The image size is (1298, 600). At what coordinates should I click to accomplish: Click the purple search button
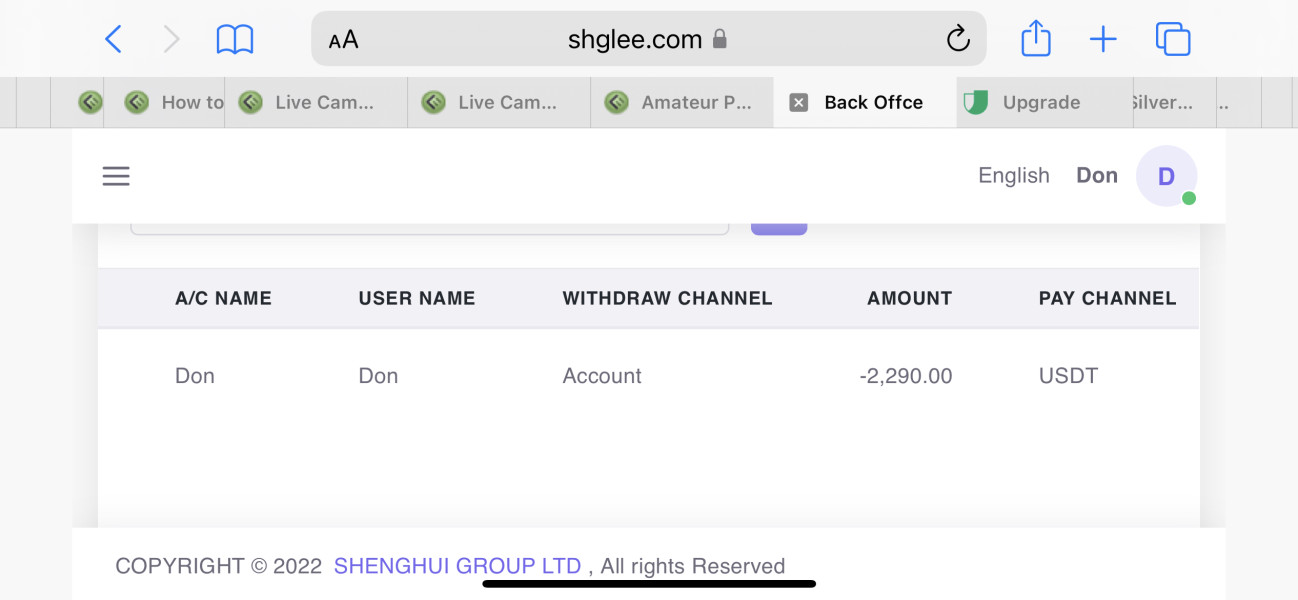779,228
